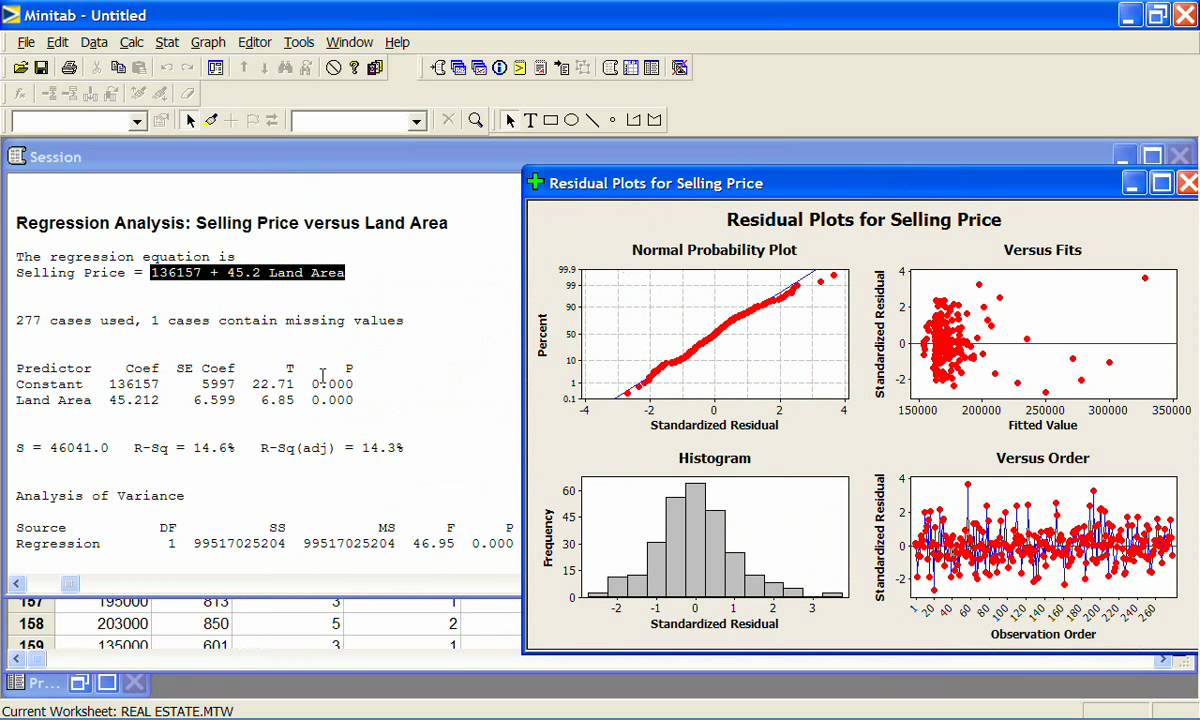Click the Close All Graphs icon
This screenshot has width=1200, height=720.
click(680, 68)
